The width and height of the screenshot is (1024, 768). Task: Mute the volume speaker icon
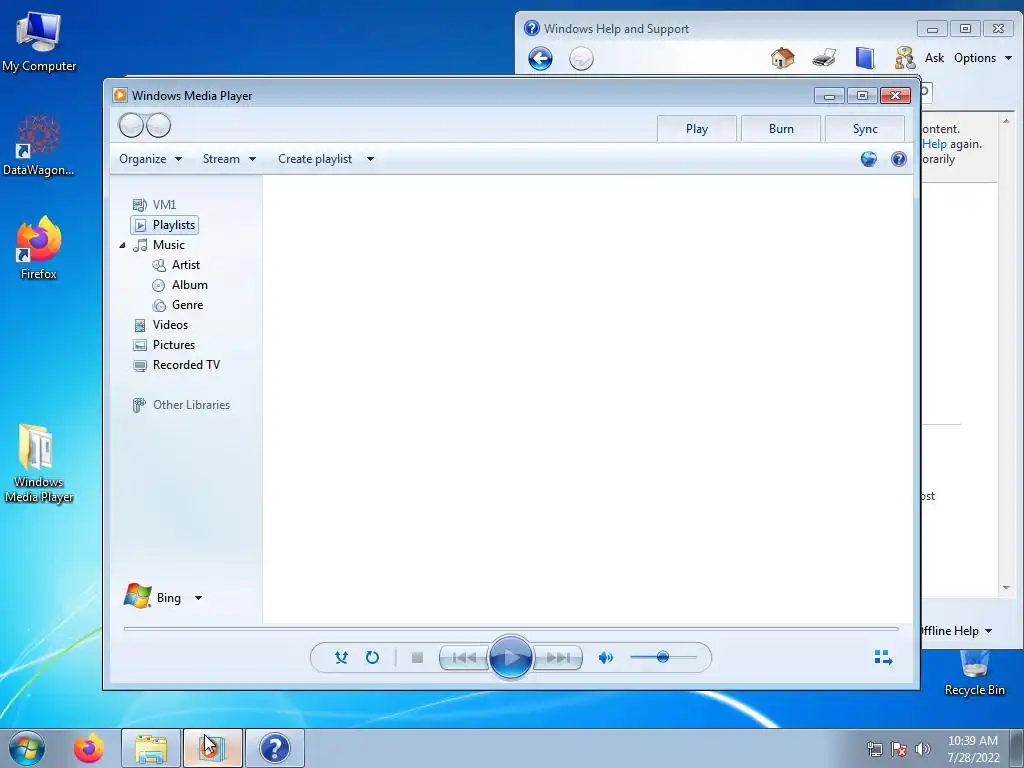click(x=605, y=658)
